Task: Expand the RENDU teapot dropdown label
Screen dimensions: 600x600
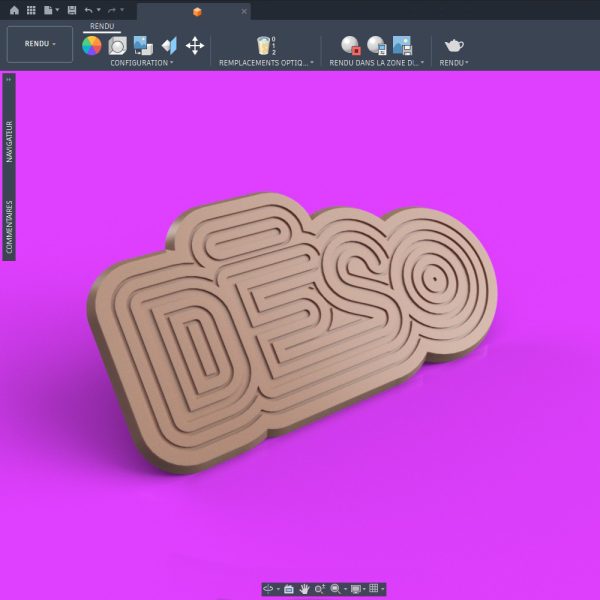Action: tap(454, 63)
